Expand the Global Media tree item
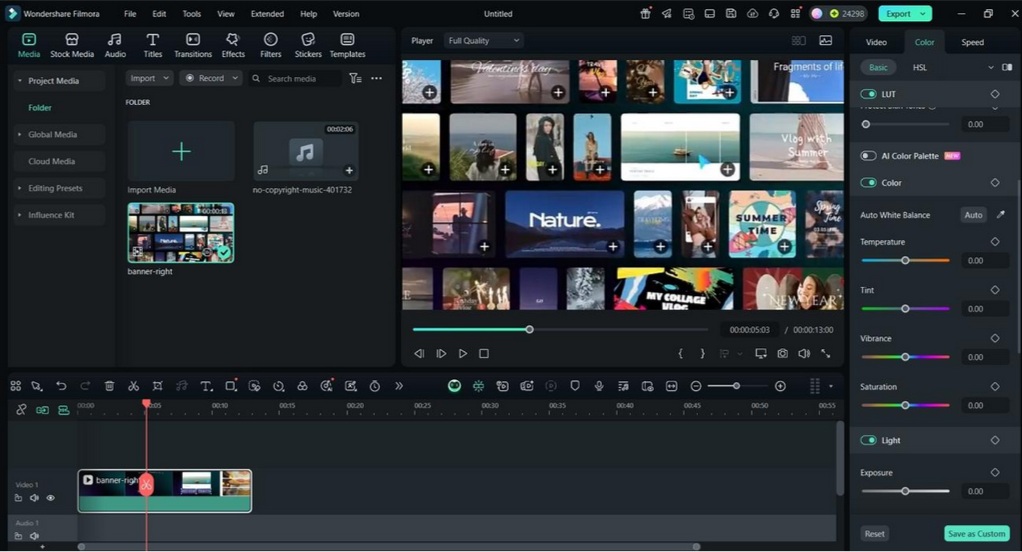This screenshot has width=1022, height=552. tap(20, 134)
